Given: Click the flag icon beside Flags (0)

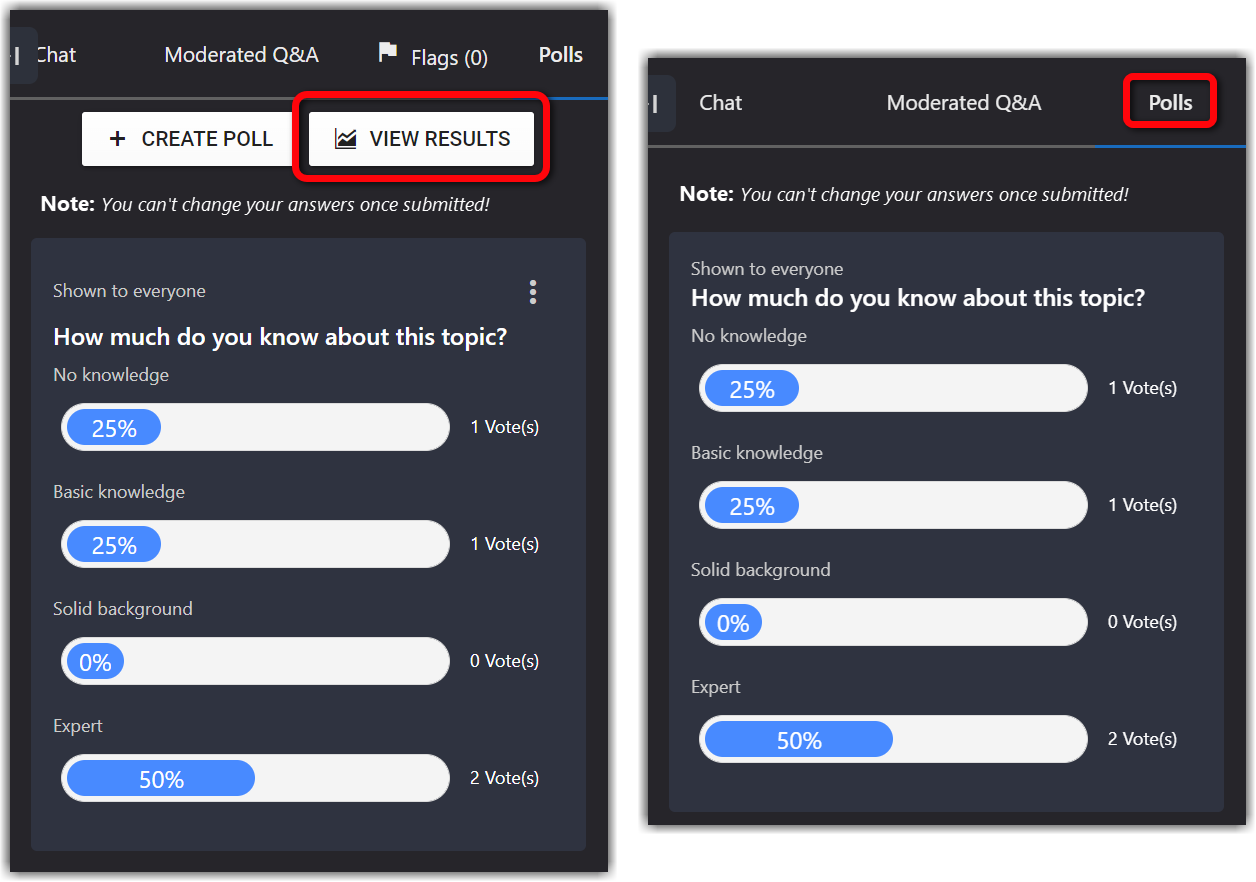Looking at the screenshot, I should (388, 53).
